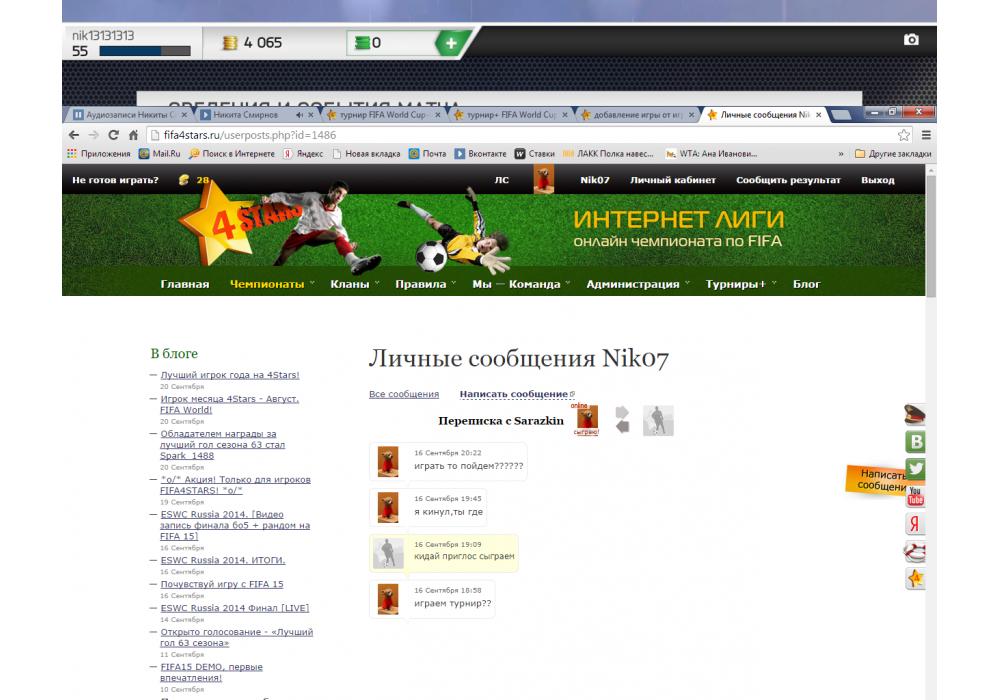Click the Nik07 username in top bar
This screenshot has height=700, width=1000.
[594, 180]
